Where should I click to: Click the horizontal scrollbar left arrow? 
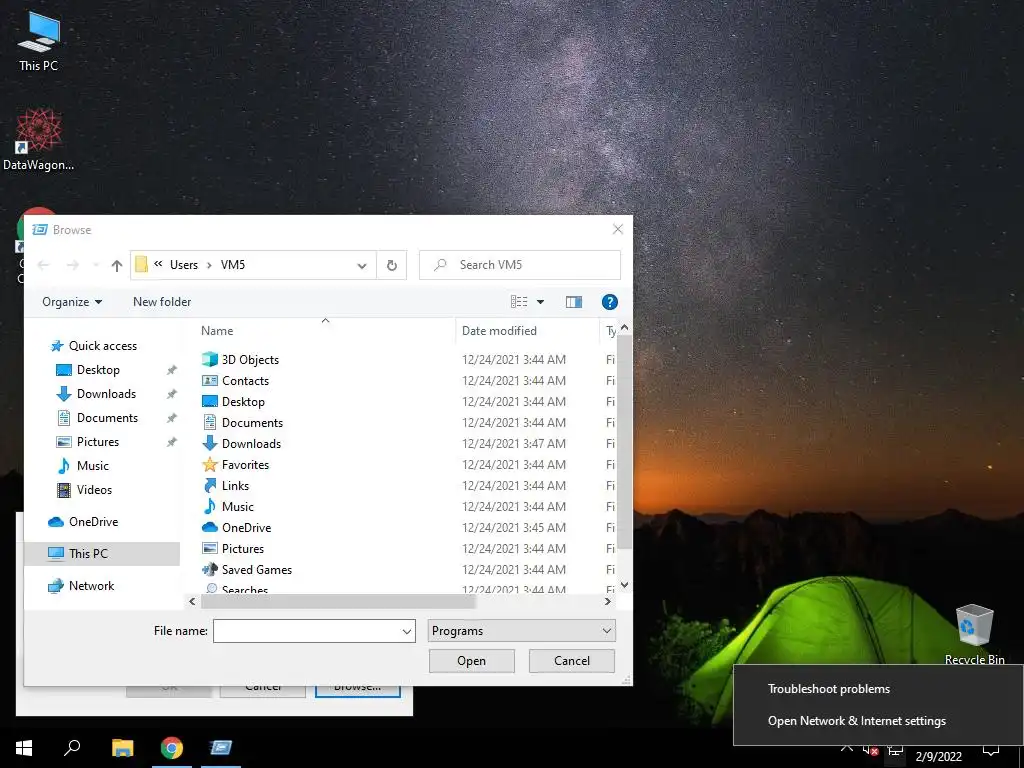[192, 601]
